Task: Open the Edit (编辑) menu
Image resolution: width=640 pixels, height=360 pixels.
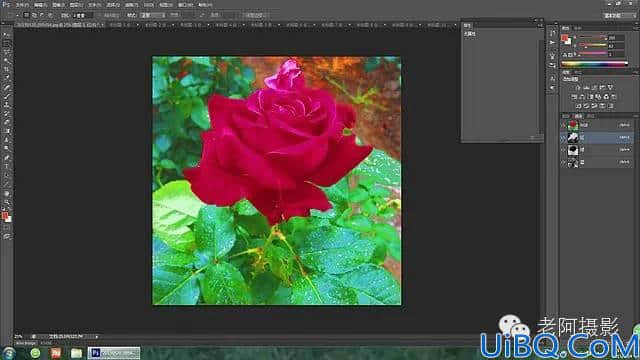Action: (40, 5)
